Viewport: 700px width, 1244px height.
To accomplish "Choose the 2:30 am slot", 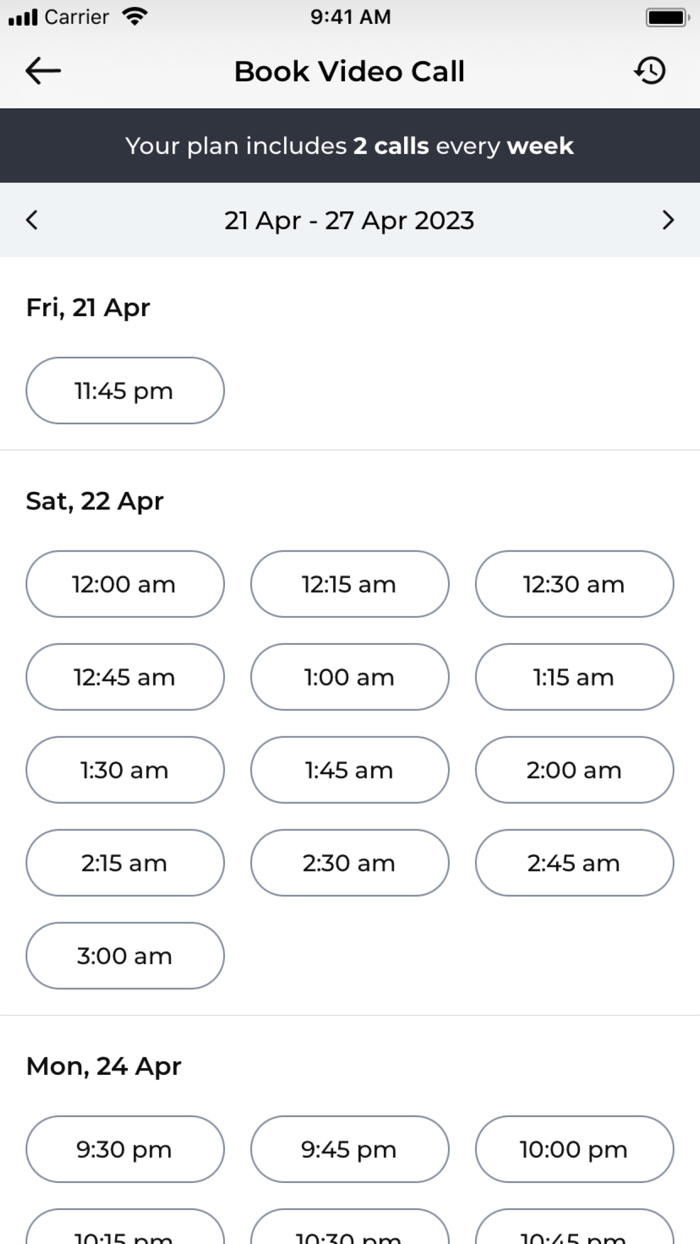I will 349,863.
